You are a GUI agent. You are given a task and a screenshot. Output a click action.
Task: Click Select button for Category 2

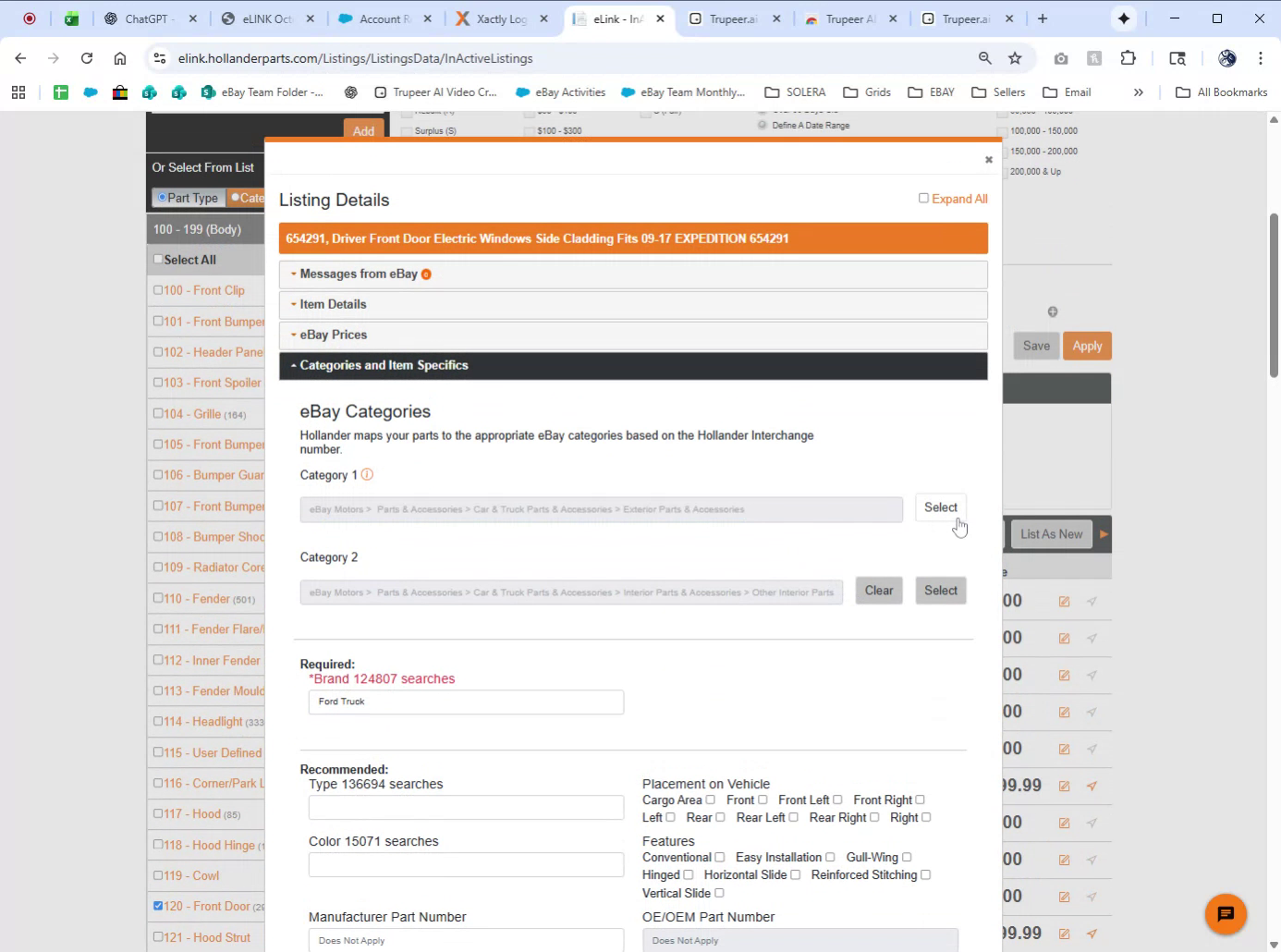[x=941, y=591]
